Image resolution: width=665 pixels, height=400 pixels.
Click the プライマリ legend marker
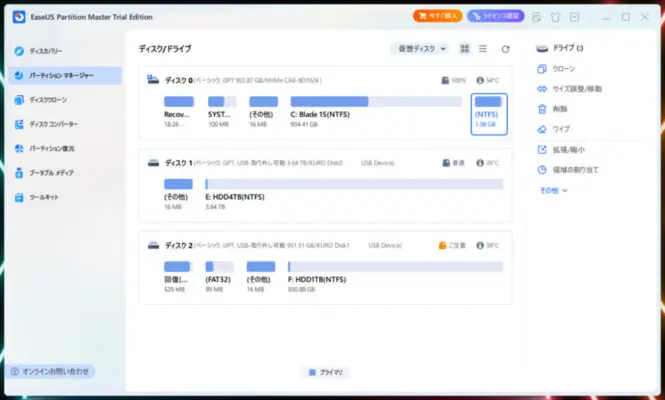pos(312,372)
